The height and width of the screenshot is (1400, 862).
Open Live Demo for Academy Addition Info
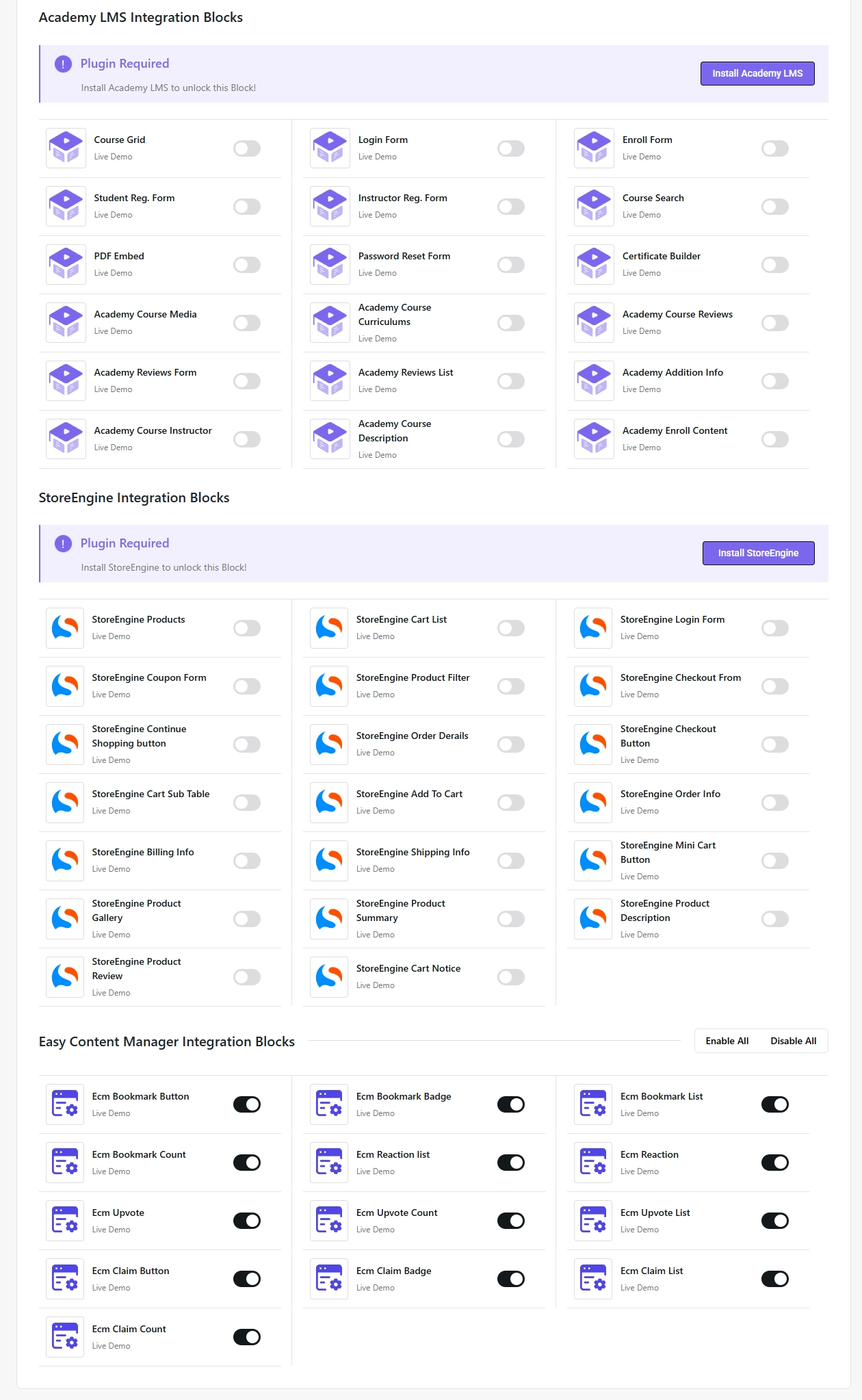pyautogui.click(x=642, y=389)
